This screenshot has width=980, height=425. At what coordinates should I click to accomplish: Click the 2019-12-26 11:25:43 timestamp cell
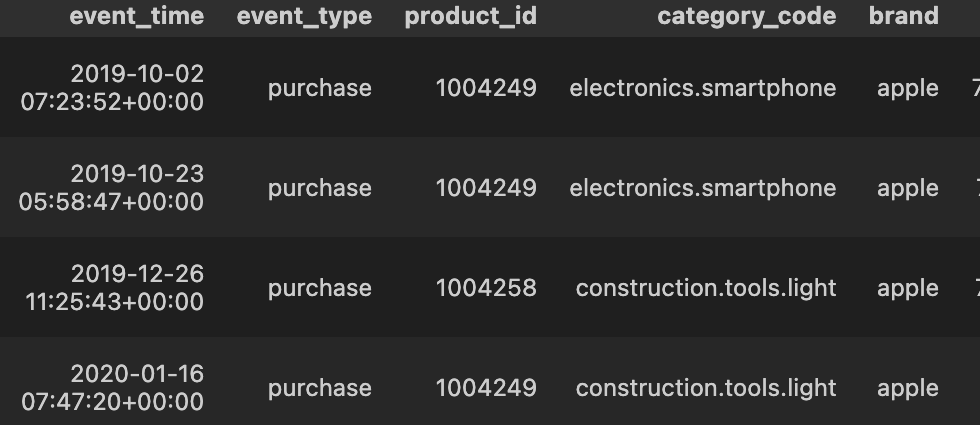[x=114, y=288]
